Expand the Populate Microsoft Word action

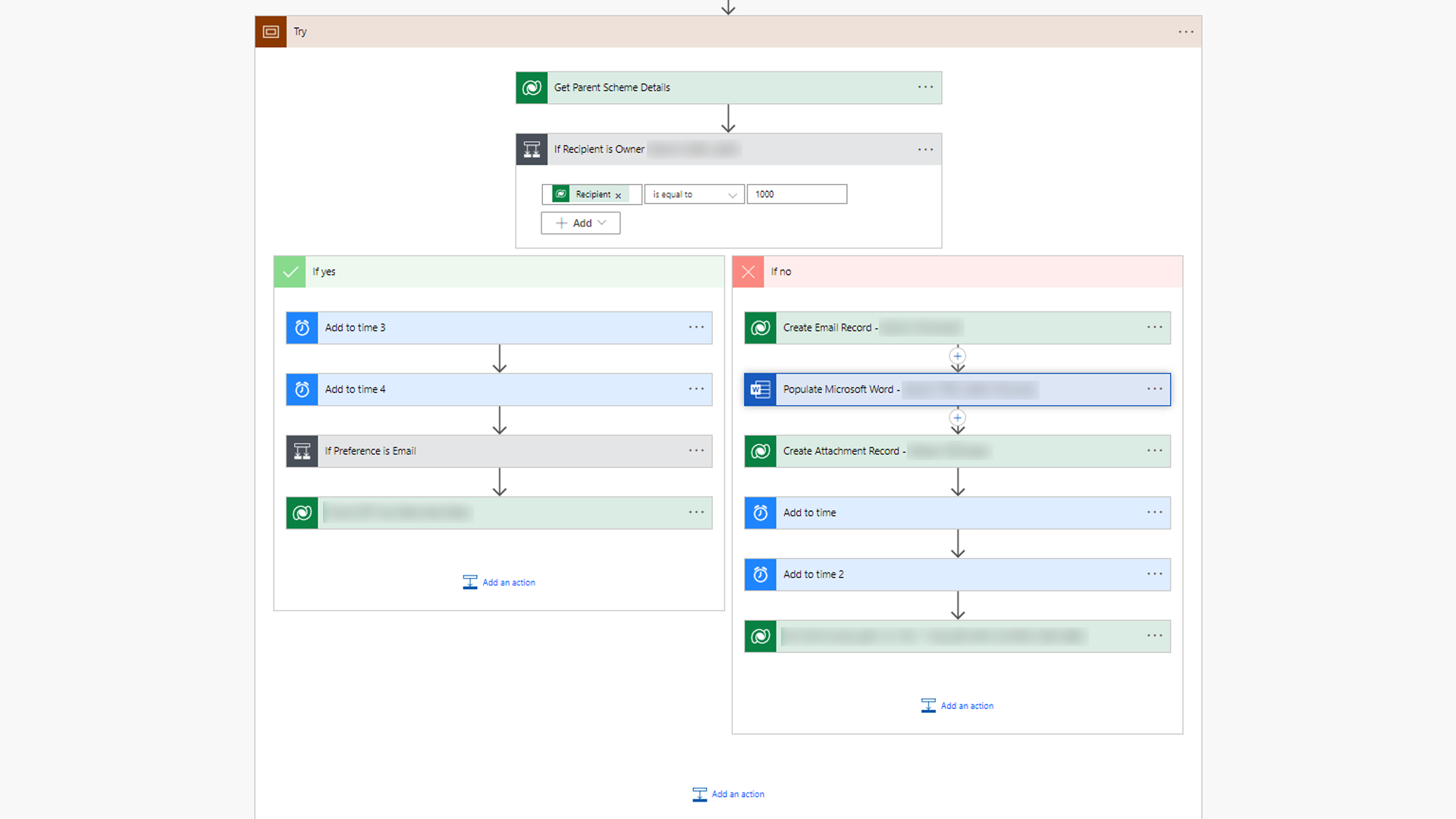(x=957, y=390)
